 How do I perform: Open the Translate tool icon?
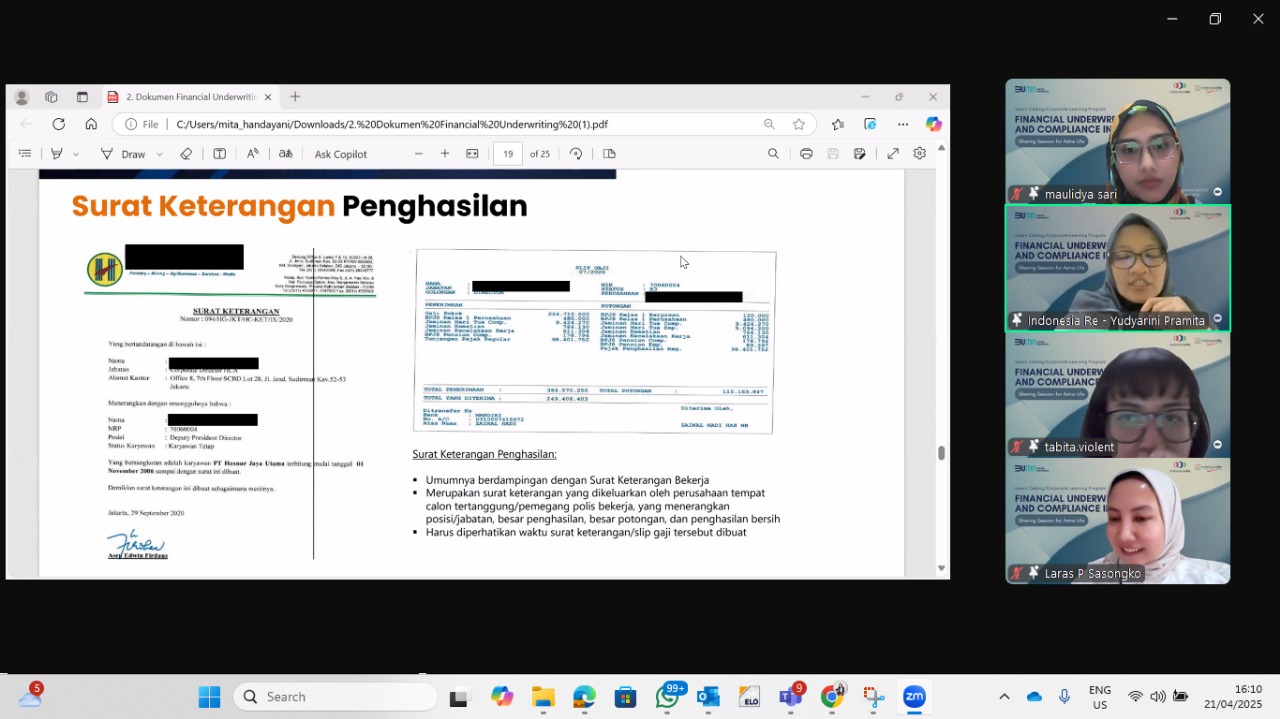tap(285, 154)
